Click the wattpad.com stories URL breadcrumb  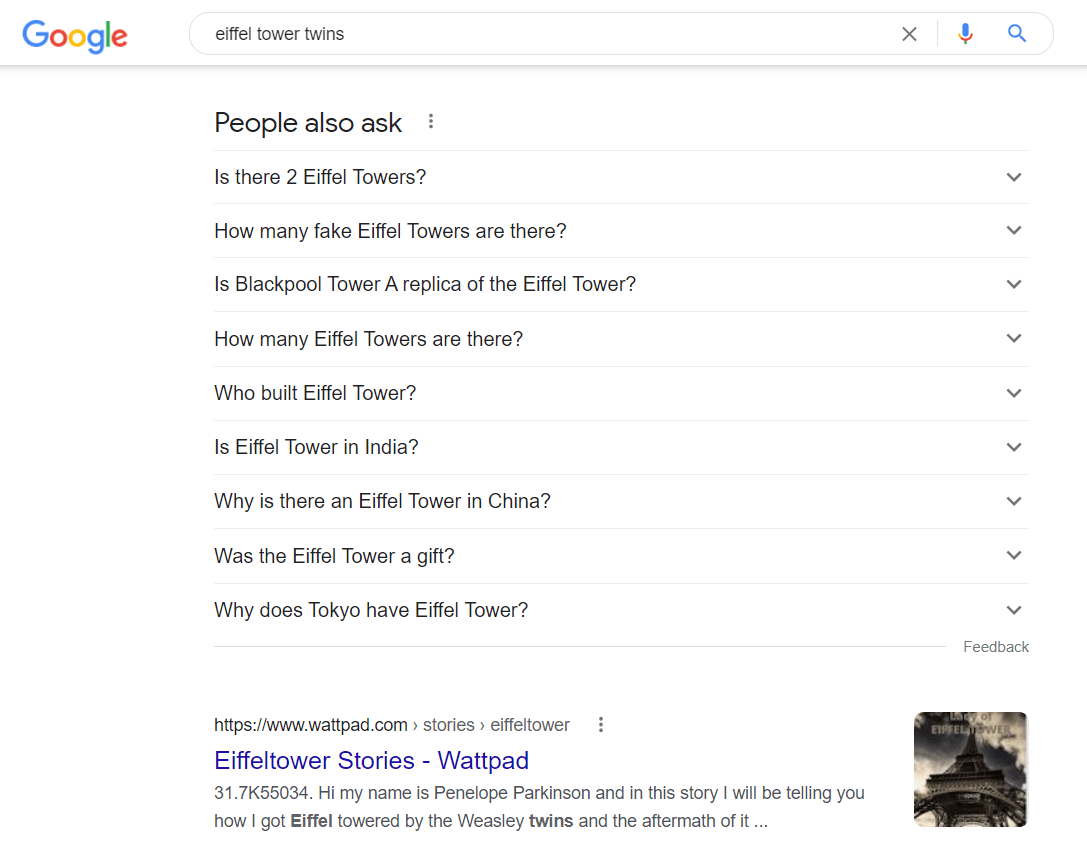392,725
